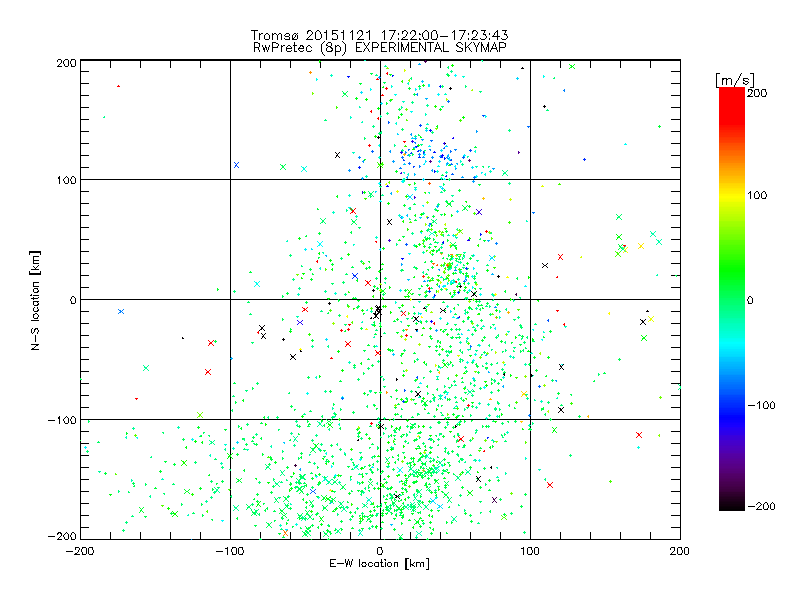The width and height of the screenshot is (800, 600).
Task: Click the '-100' colorbar tick label
Action: pos(761,405)
